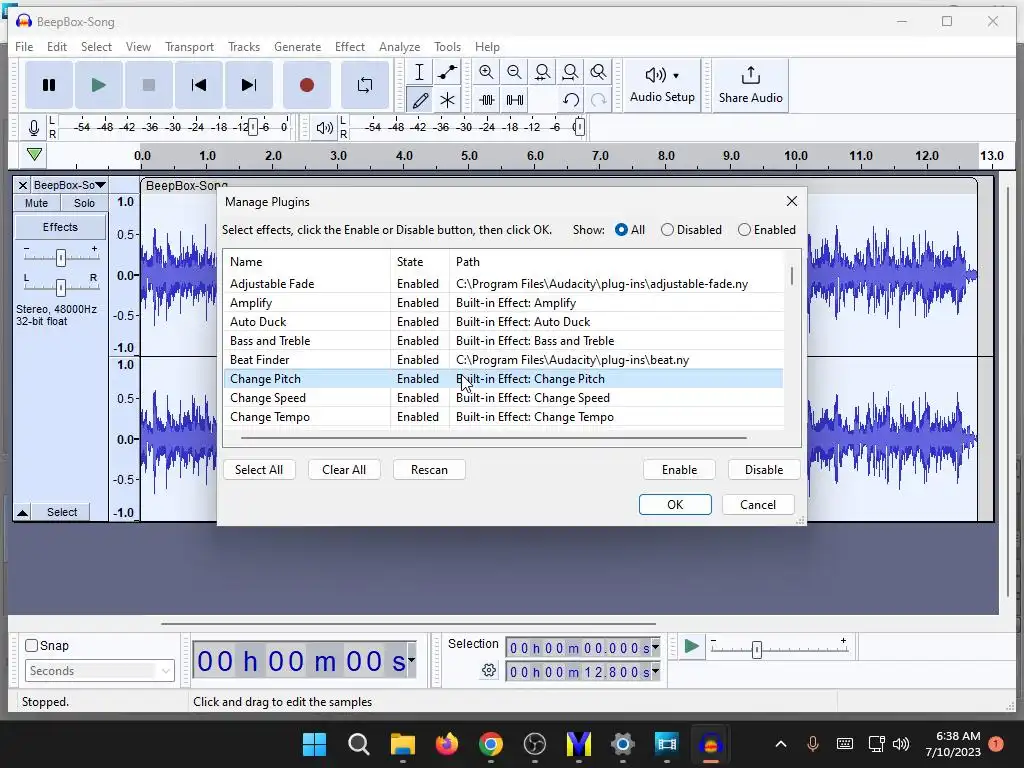Click the Zoom In magnifier
The height and width of the screenshot is (768, 1024).
click(x=486, y=72)
